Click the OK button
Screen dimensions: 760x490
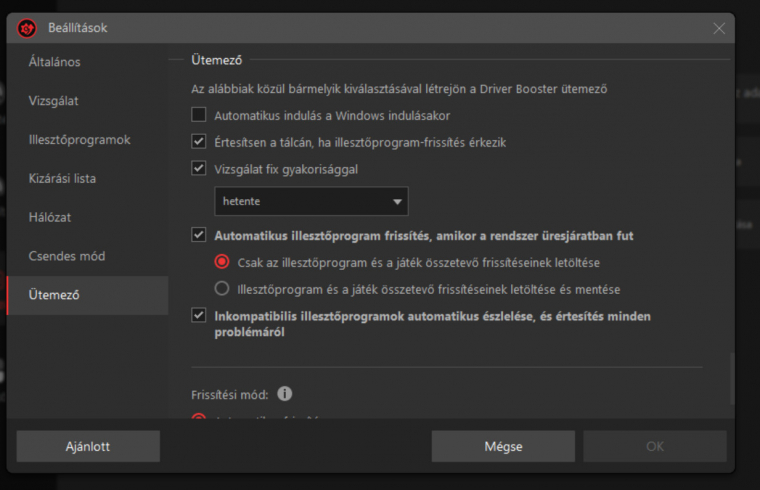(x=655, y=446)
